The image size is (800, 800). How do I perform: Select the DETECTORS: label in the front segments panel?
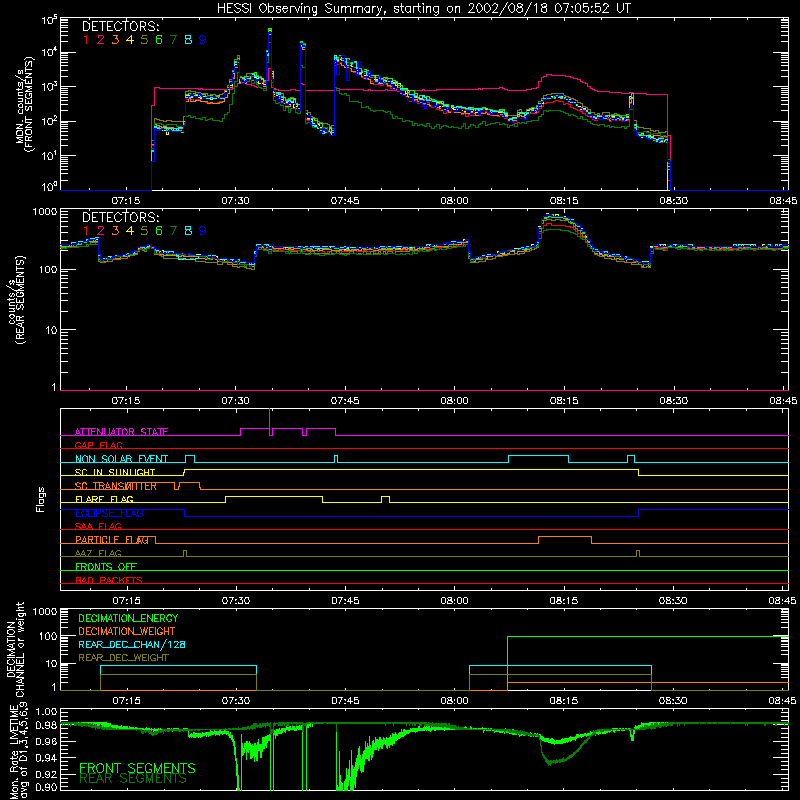tap(120, 26)
